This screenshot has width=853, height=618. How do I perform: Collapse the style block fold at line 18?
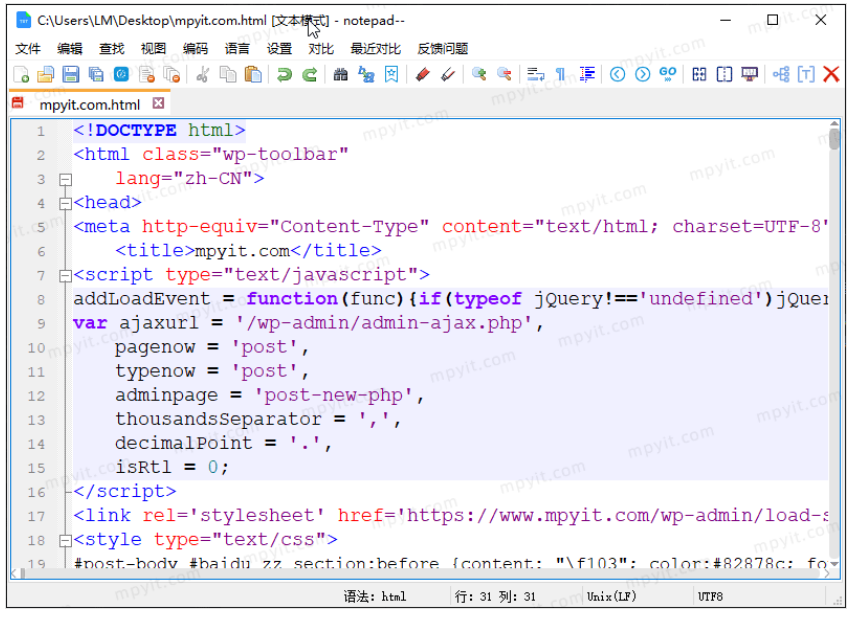tap(64, 539)
